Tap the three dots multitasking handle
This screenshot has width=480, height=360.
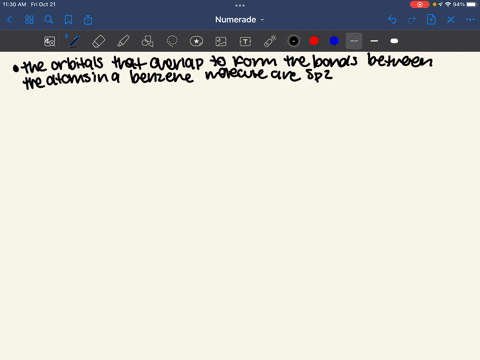click(240, 5)
